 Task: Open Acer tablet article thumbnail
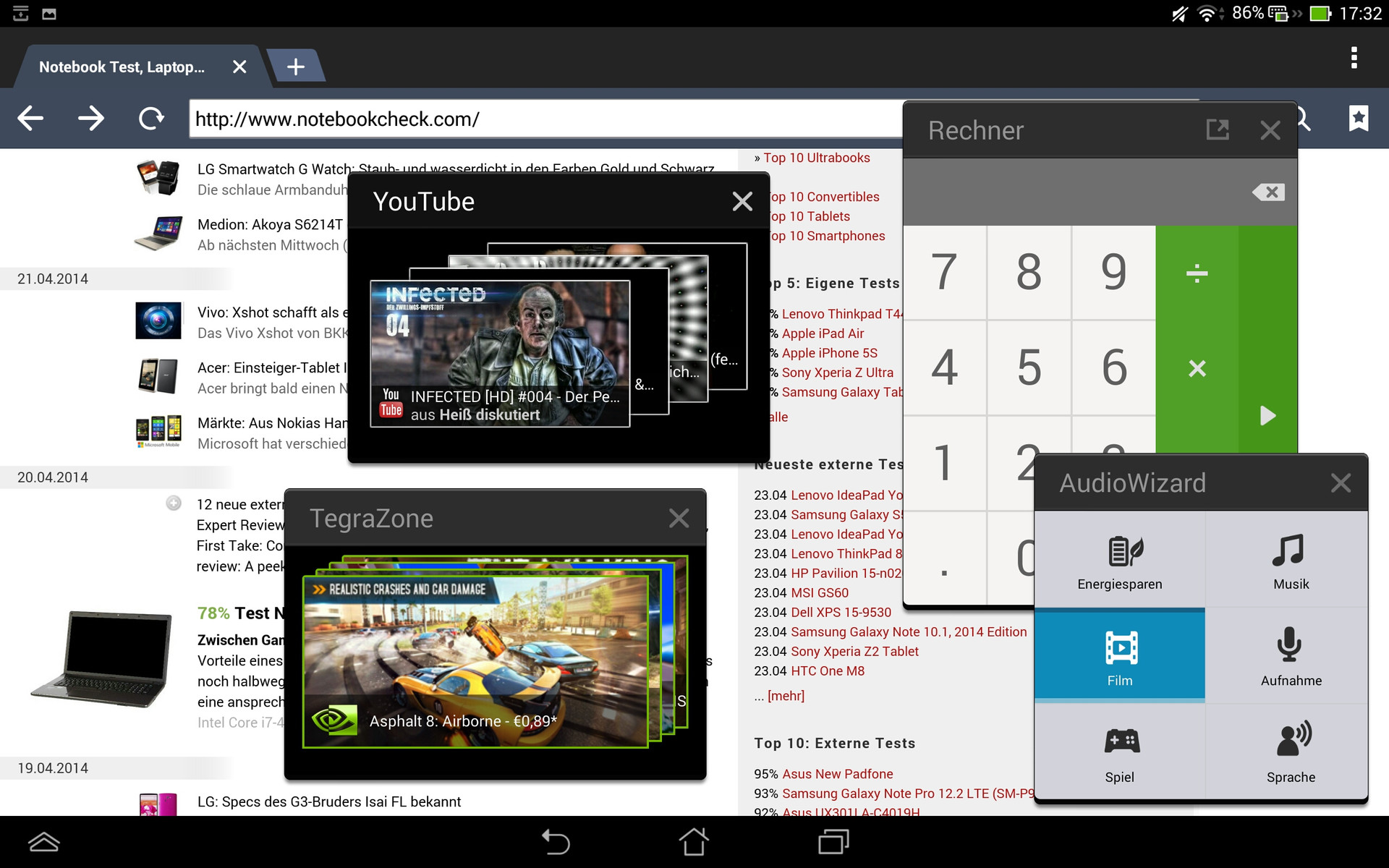[x=158, y=375]
